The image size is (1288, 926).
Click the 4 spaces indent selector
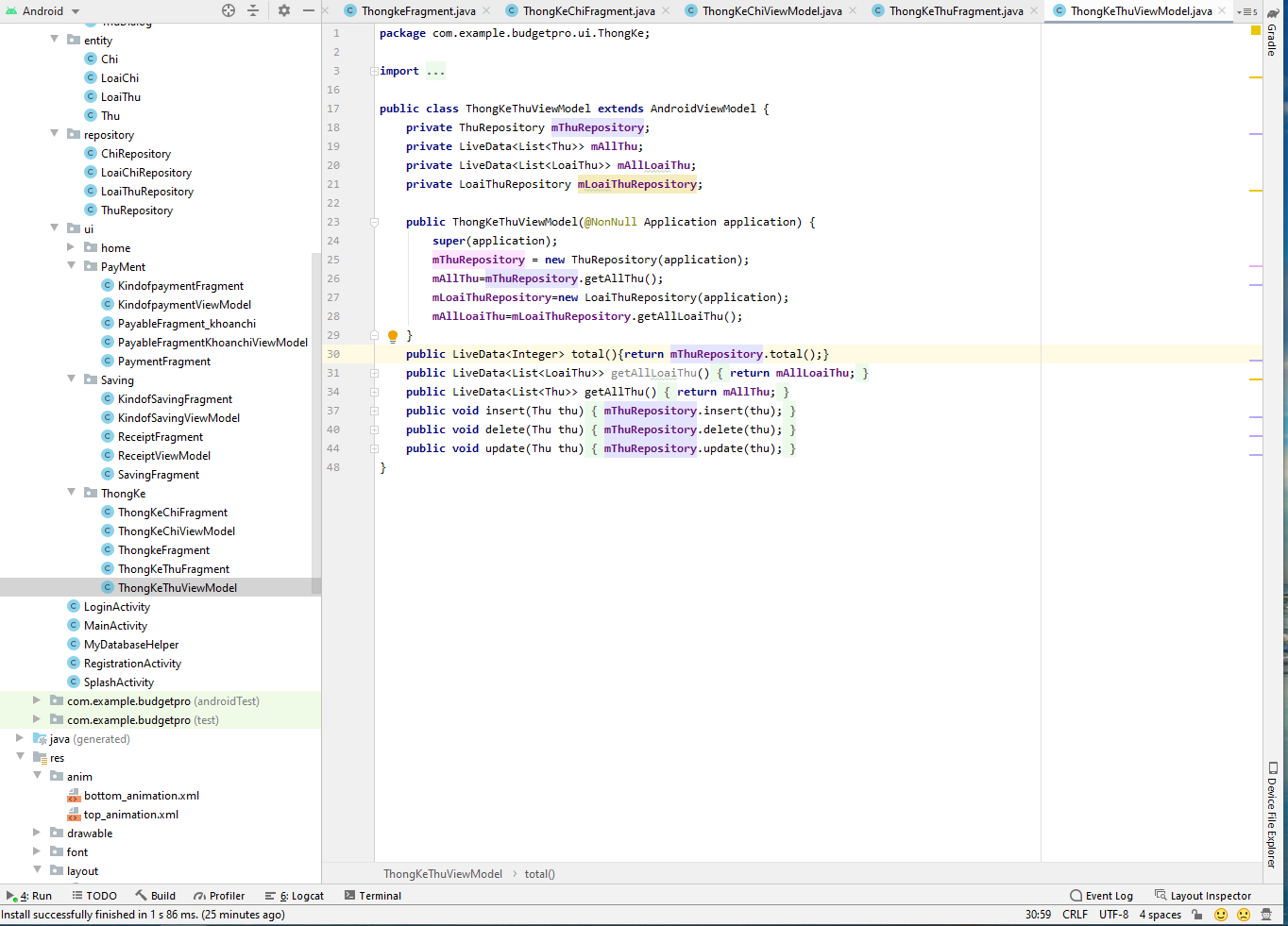click(x=1160, y=915)
